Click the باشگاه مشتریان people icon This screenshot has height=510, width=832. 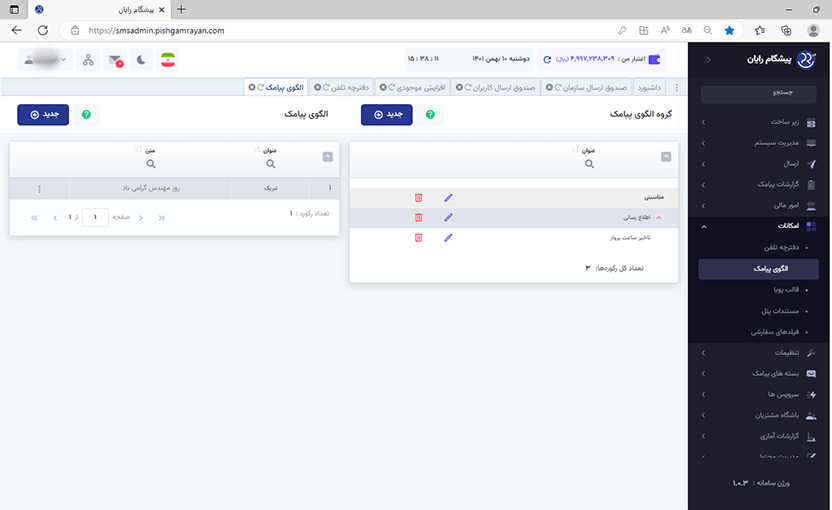coord(811,416)
